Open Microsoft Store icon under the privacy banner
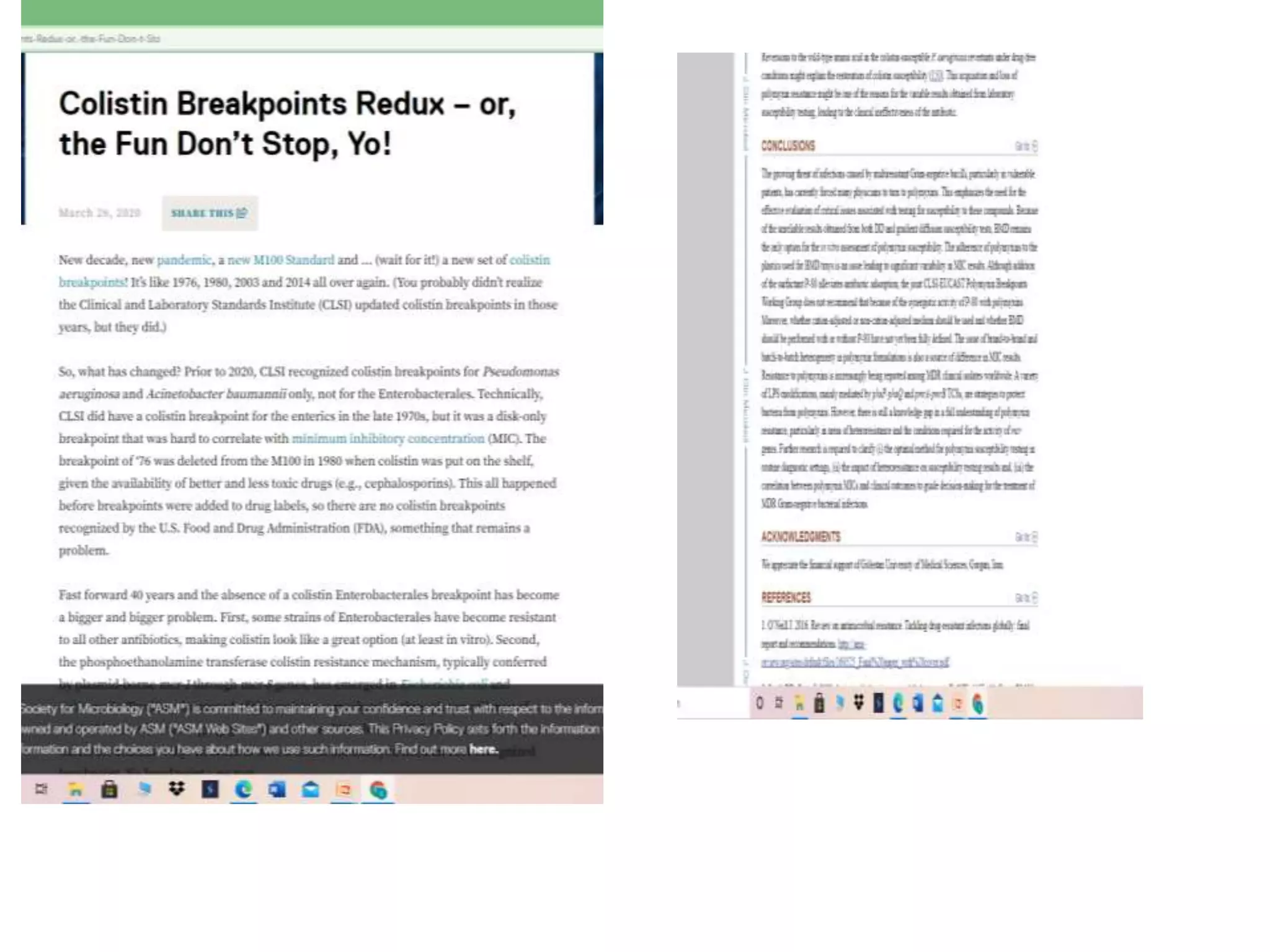 109,789
